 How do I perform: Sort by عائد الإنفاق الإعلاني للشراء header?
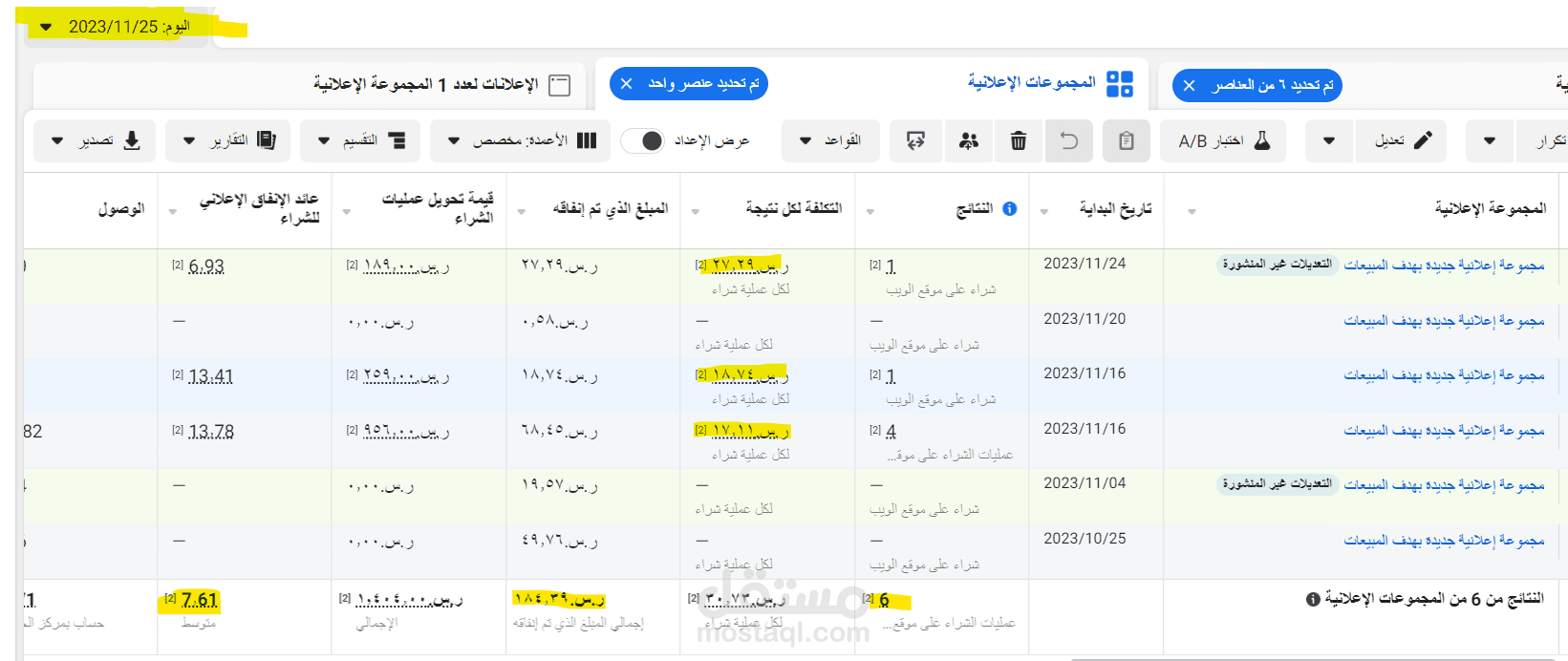pyautogui.click(x=259, y=208)
